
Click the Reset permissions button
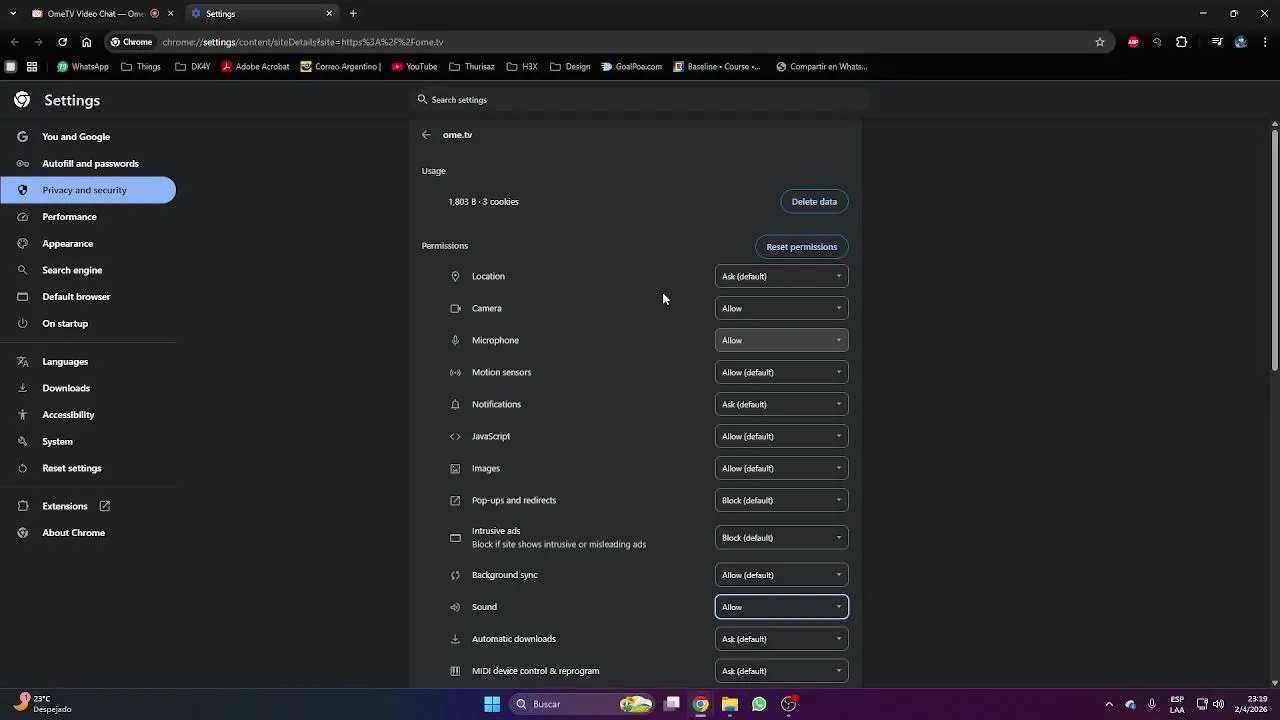click(801, 247)
